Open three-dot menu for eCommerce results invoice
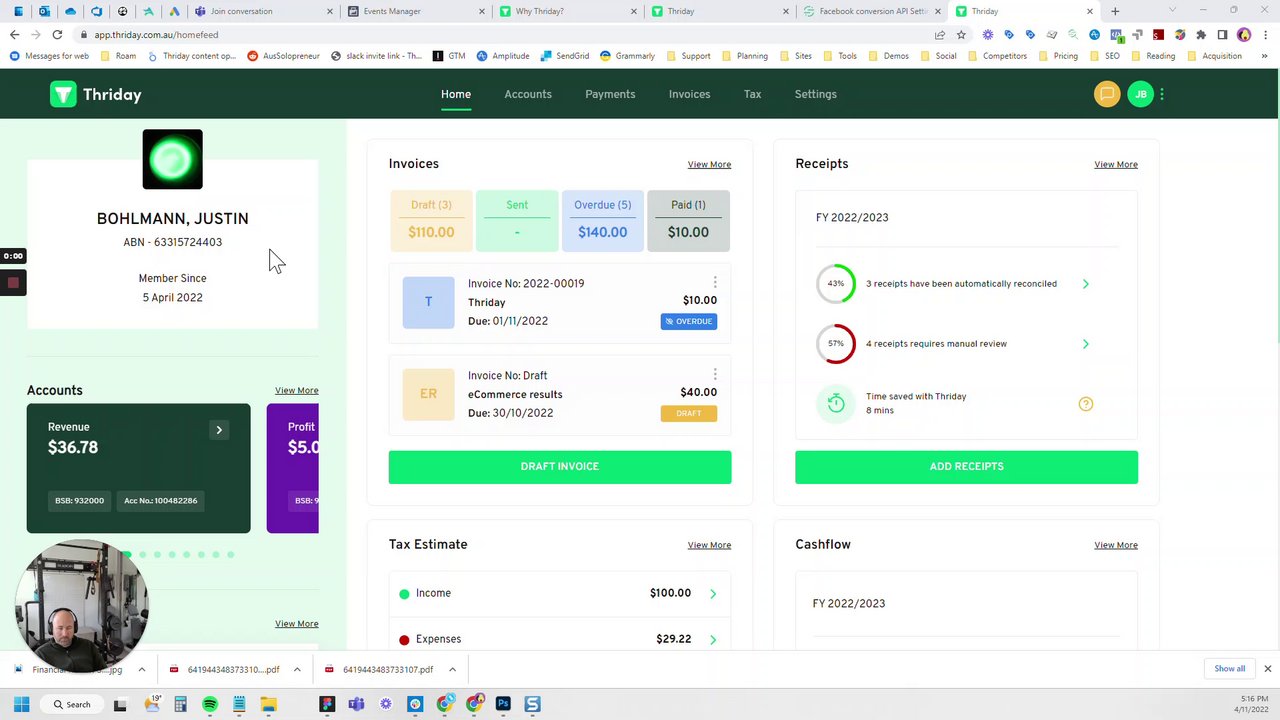This screenshot has height=720, width=1280. point(715,374)
